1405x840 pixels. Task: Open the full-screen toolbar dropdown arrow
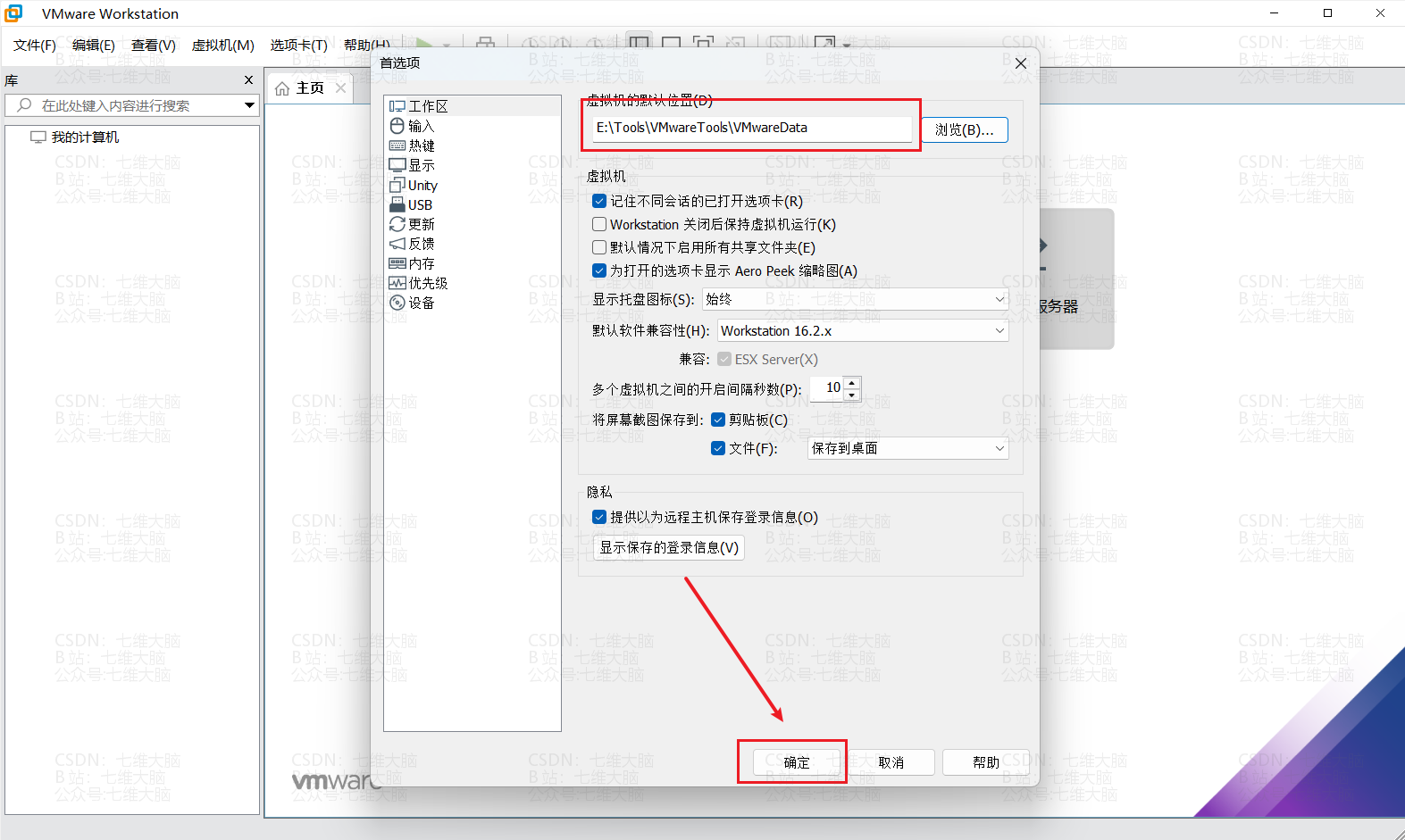[x=847, y=45]
